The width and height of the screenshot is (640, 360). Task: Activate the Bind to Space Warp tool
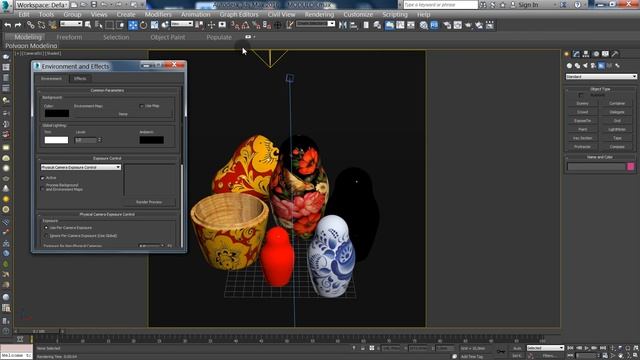point(52,25)
